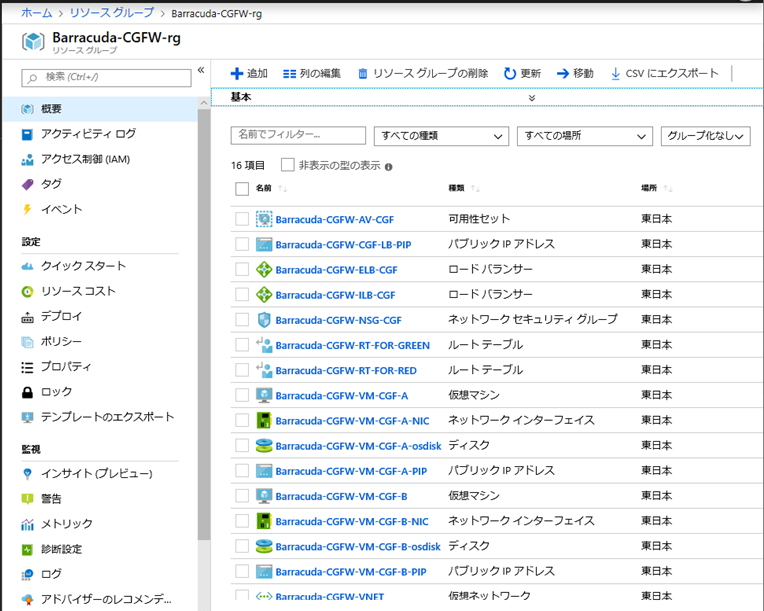Check the box for Barracuda-CGFW-AV-CGF
This screenshot has height=611, width=764.
[x=242, y=219]
